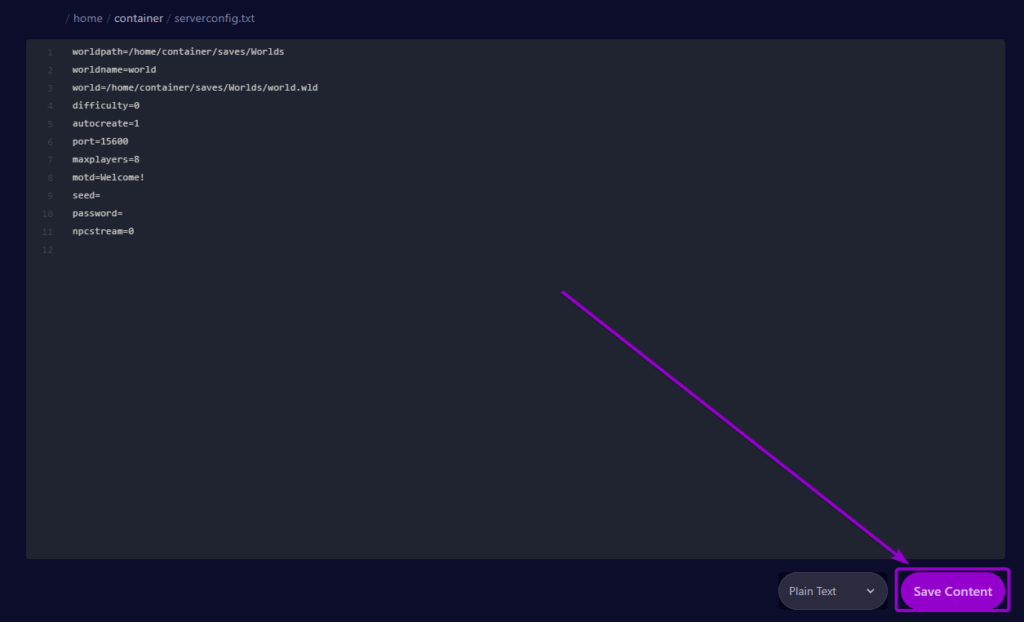Click line number 1 in the gutter
Screen dimensions: 1024x622
(49, 51)
